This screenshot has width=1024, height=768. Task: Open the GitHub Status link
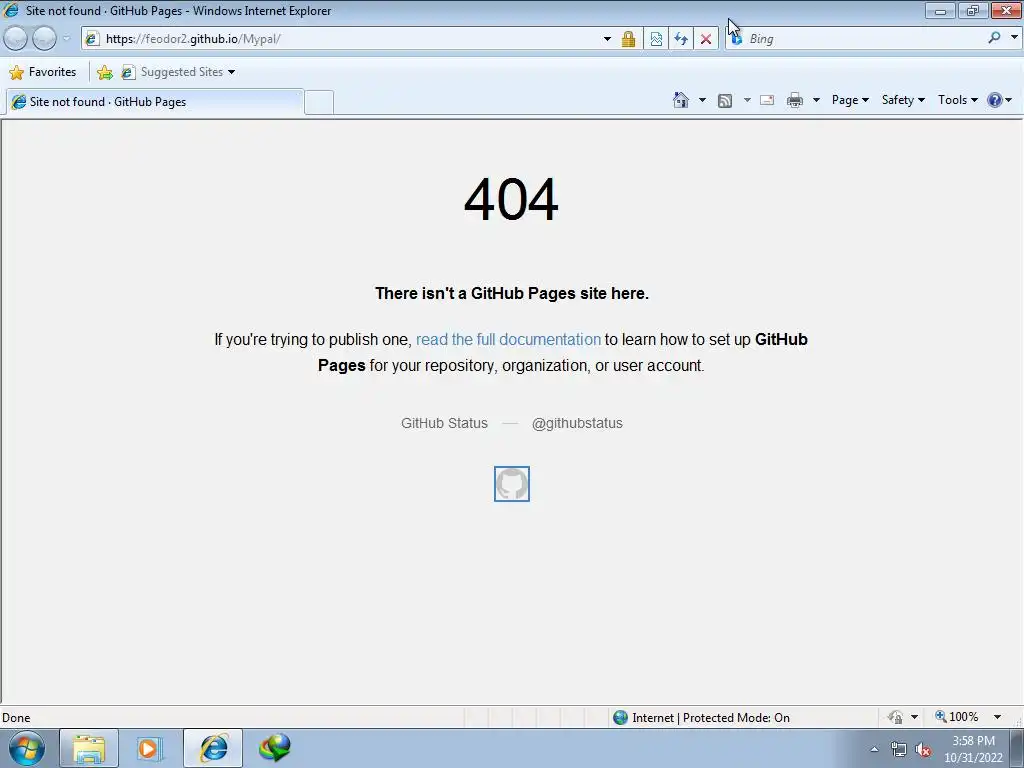pos(444,423)
